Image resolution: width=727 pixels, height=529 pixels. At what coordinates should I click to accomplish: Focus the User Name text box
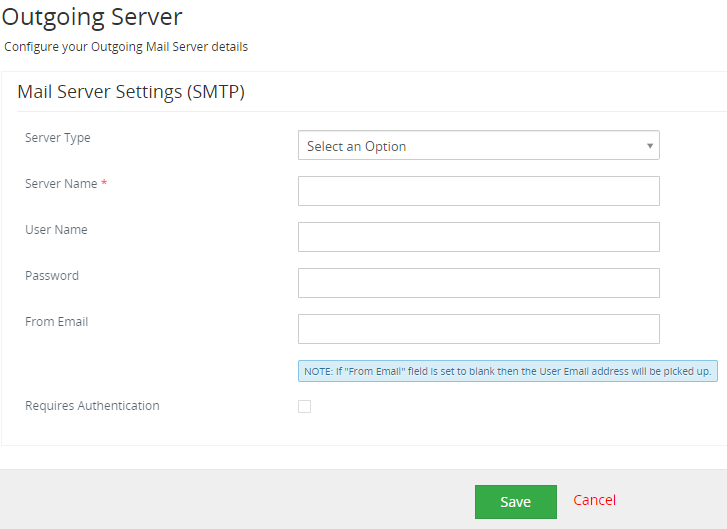pyautogui.click(x=478, y=237)
